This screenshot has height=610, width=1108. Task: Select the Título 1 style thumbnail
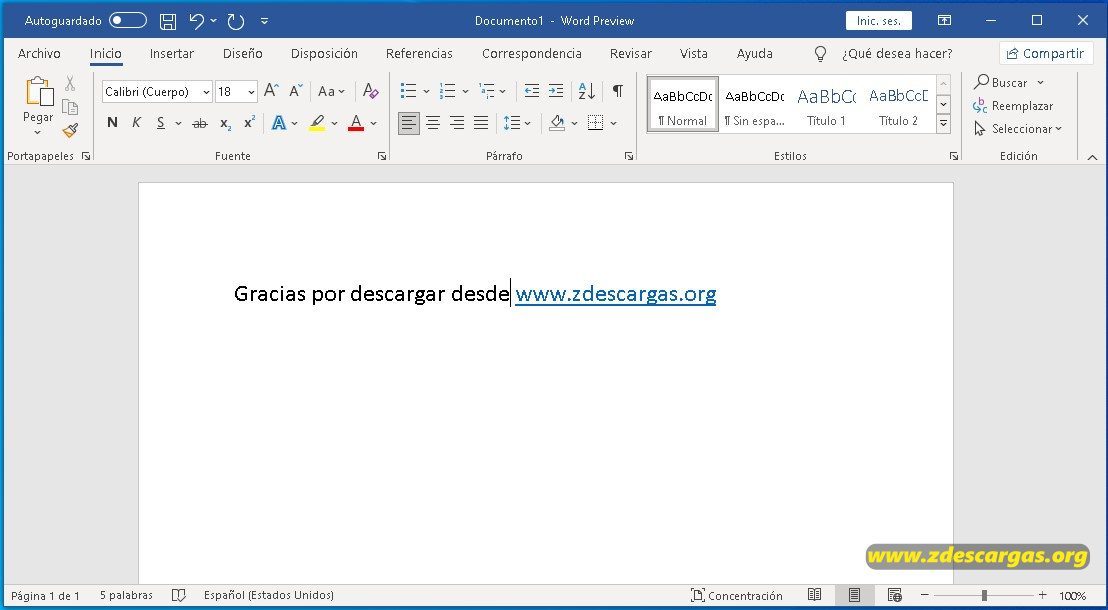coord(826,105)
